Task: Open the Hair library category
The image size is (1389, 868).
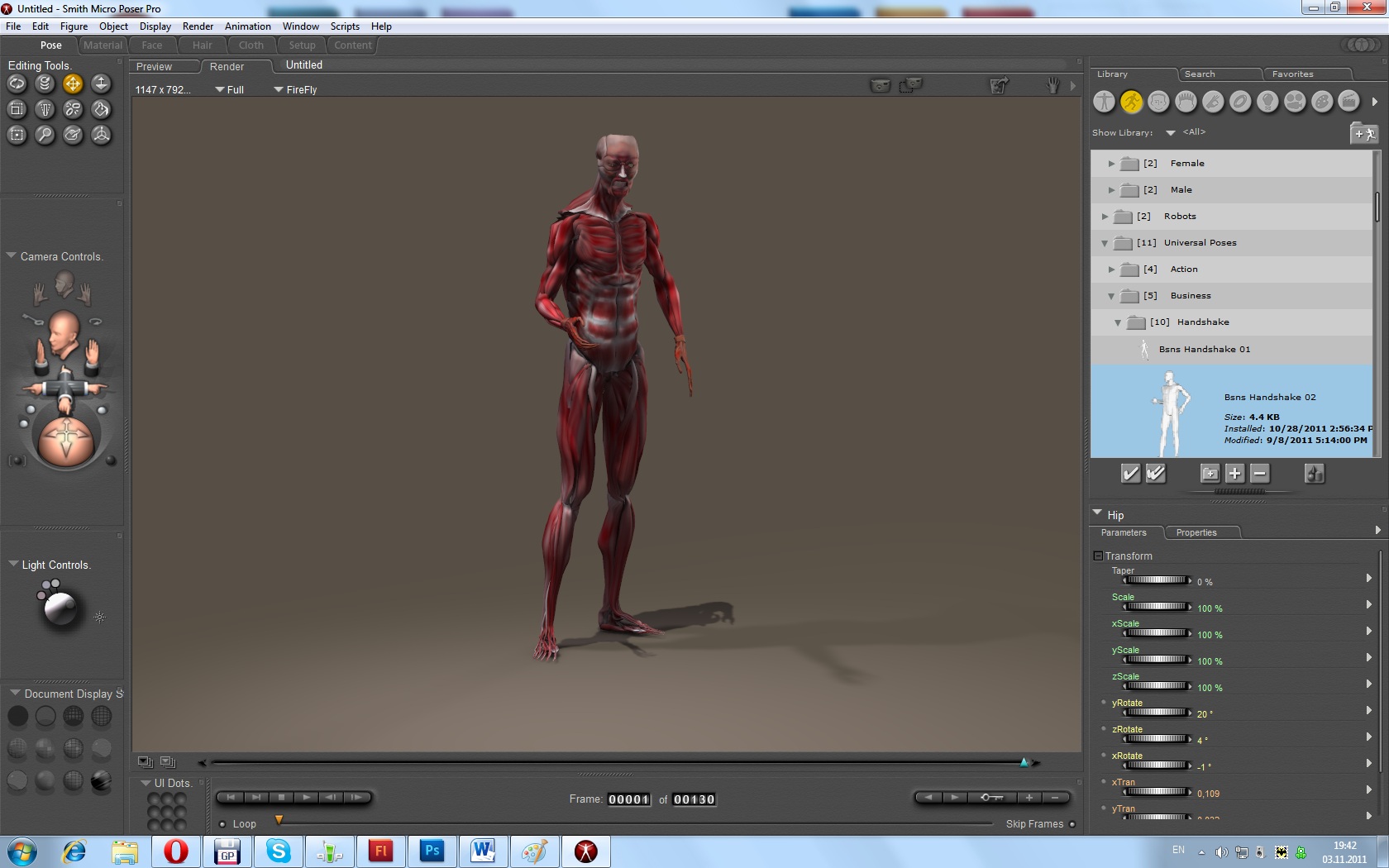Action: [x=1186, y=102]
